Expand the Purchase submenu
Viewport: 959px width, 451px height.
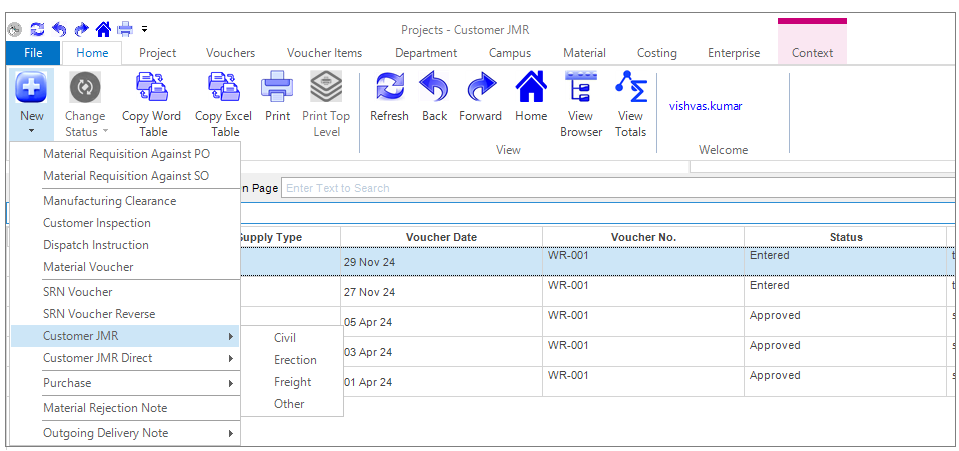[125, 383]
